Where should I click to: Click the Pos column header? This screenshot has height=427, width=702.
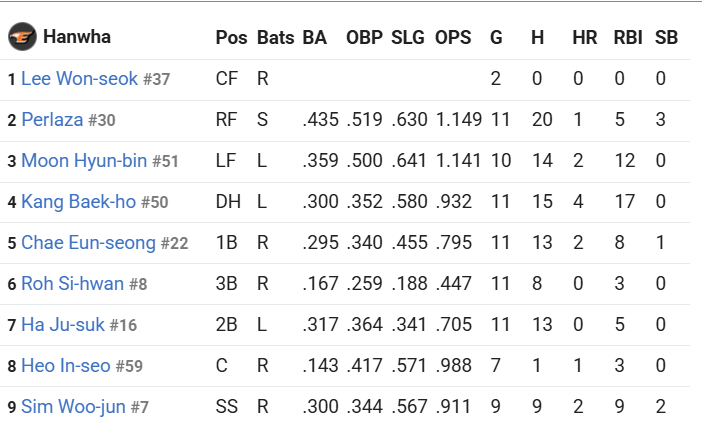point(231,38)
